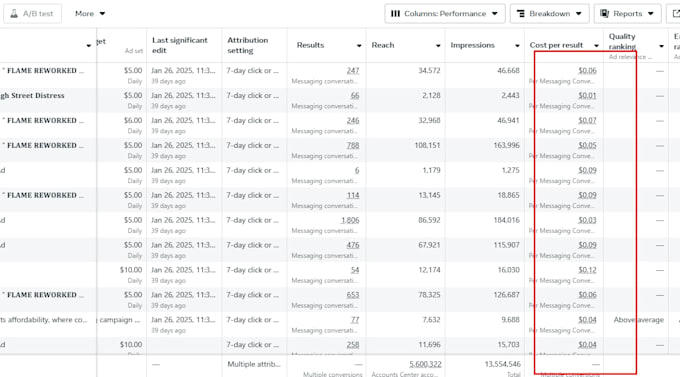
Task: Click the Columns bars icon
Action: click(395, 13)
